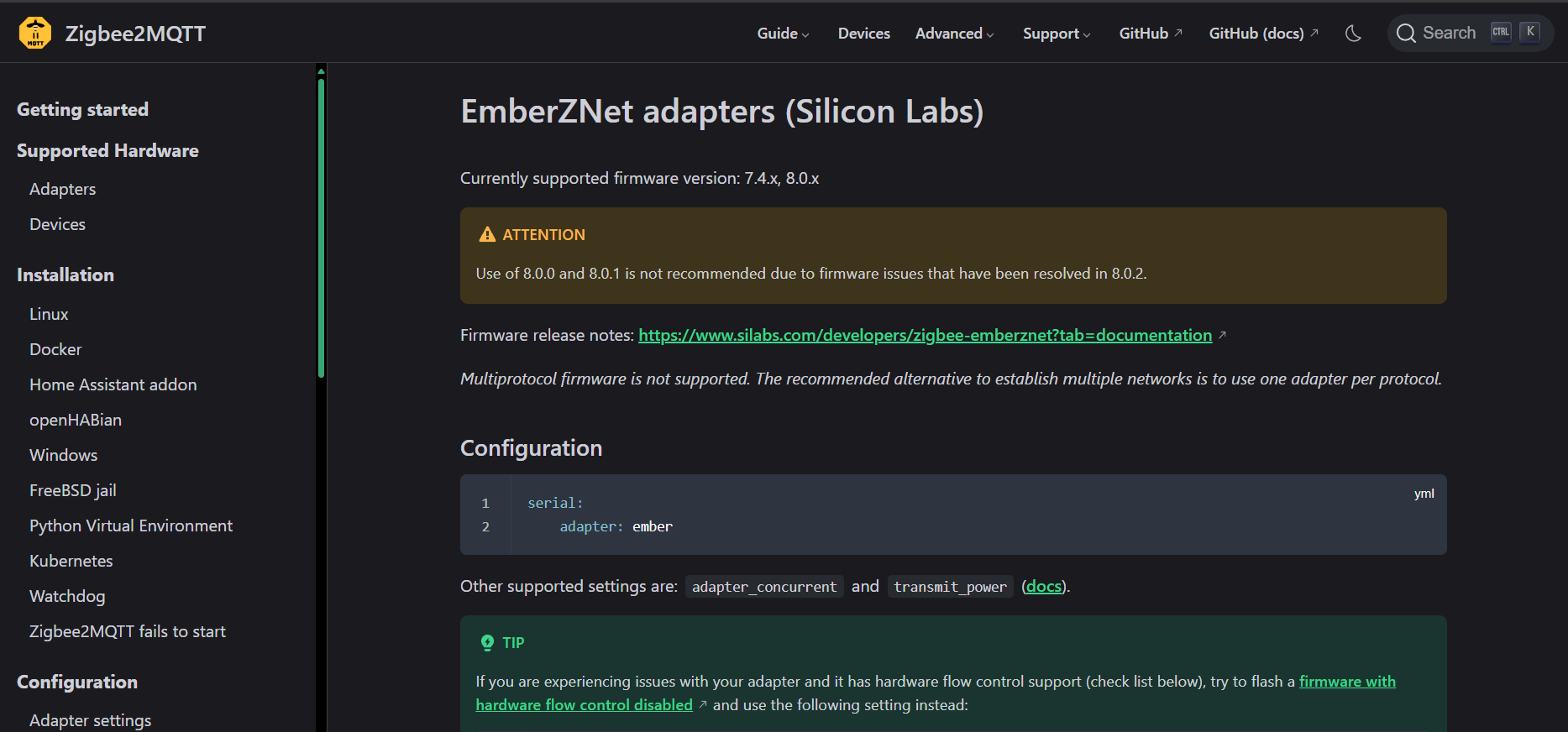The height and width of the screenshot is (732, 1568).
Task: Click the Zigbee2MQTT bee logo icon
Action: (35, 33)
